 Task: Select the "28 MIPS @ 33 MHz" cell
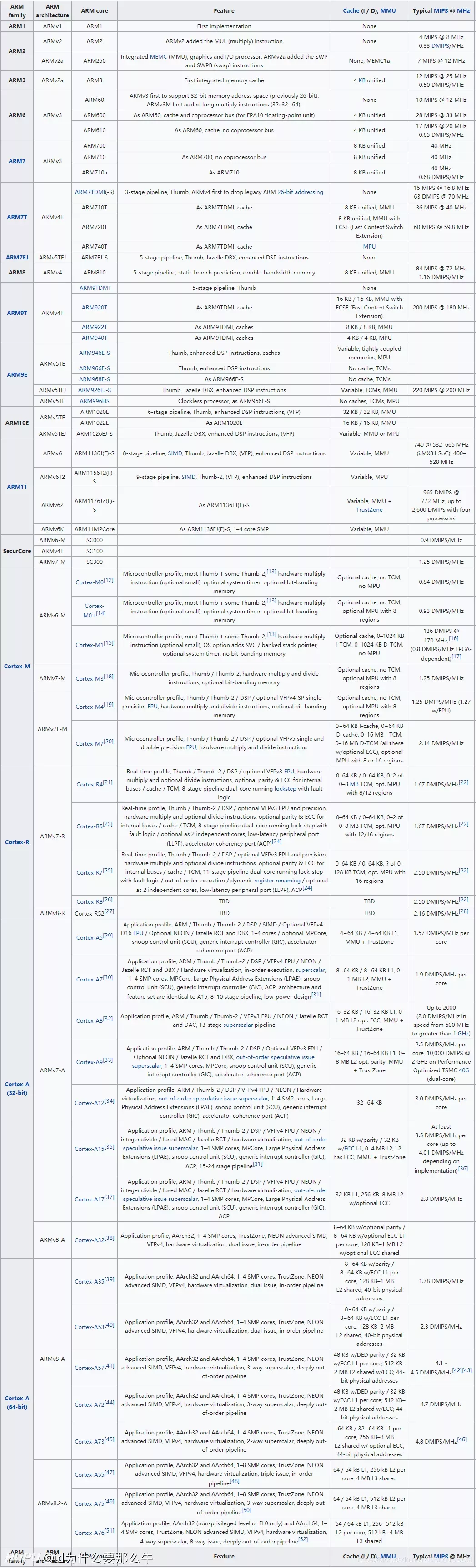point(441,115)
